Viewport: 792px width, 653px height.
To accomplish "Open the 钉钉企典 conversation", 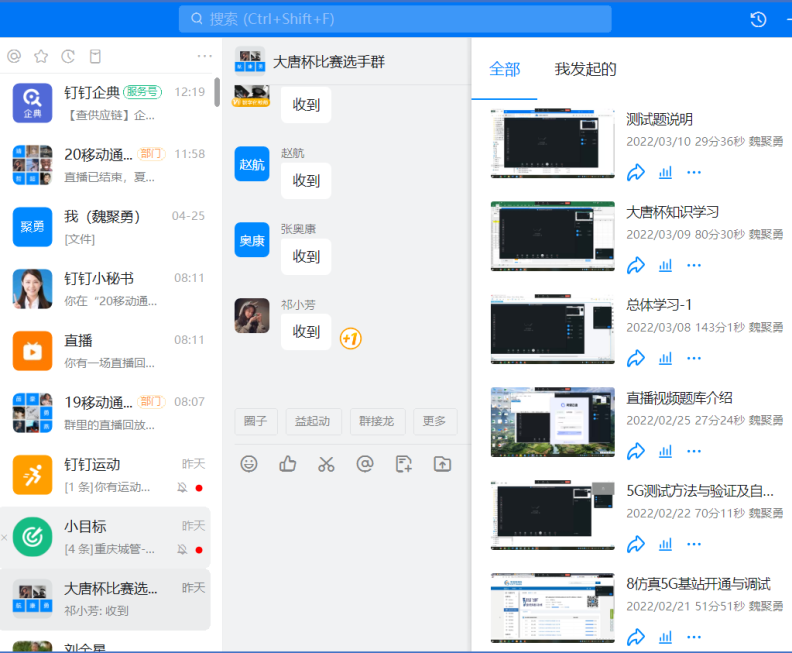I will coord(106,104).
